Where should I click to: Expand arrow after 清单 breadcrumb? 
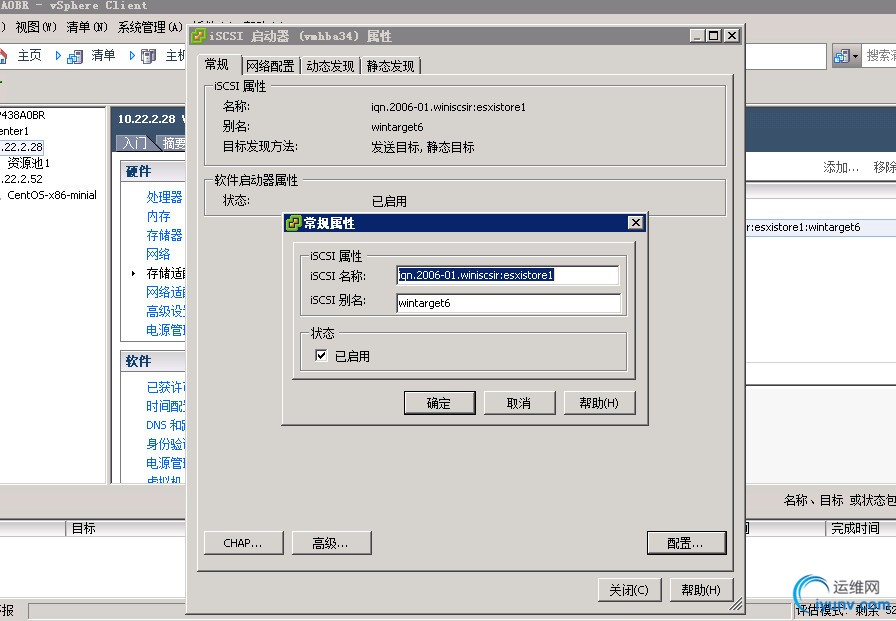click(132, 55)
